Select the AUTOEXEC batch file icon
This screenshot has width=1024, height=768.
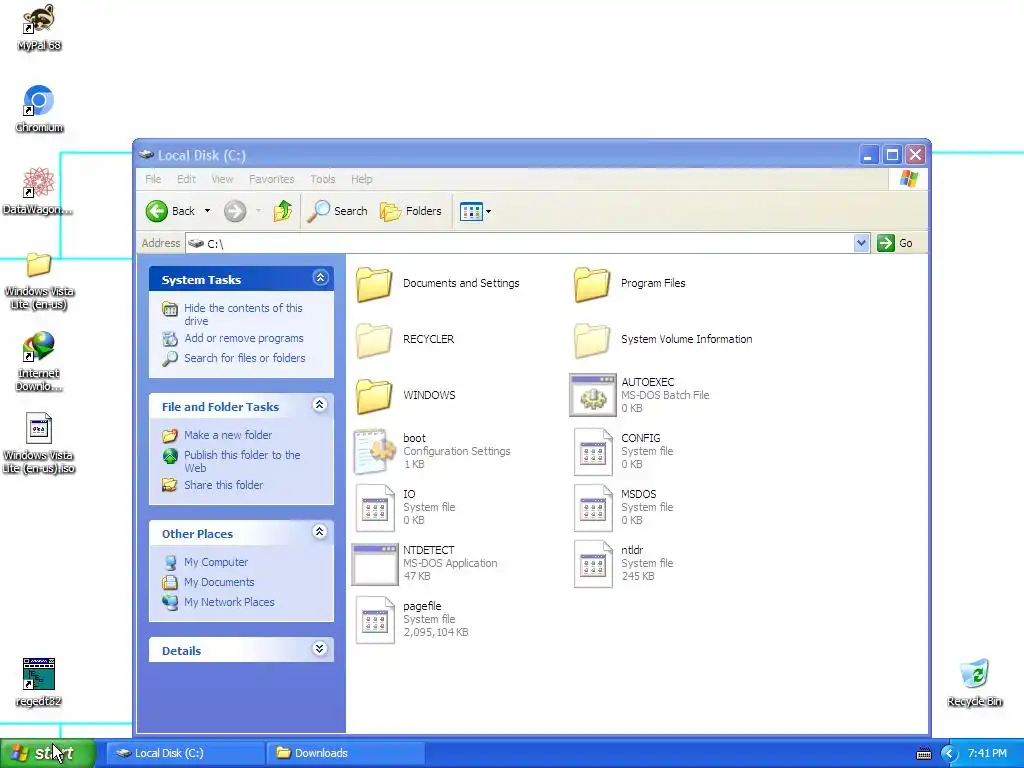tap(592, 395)
